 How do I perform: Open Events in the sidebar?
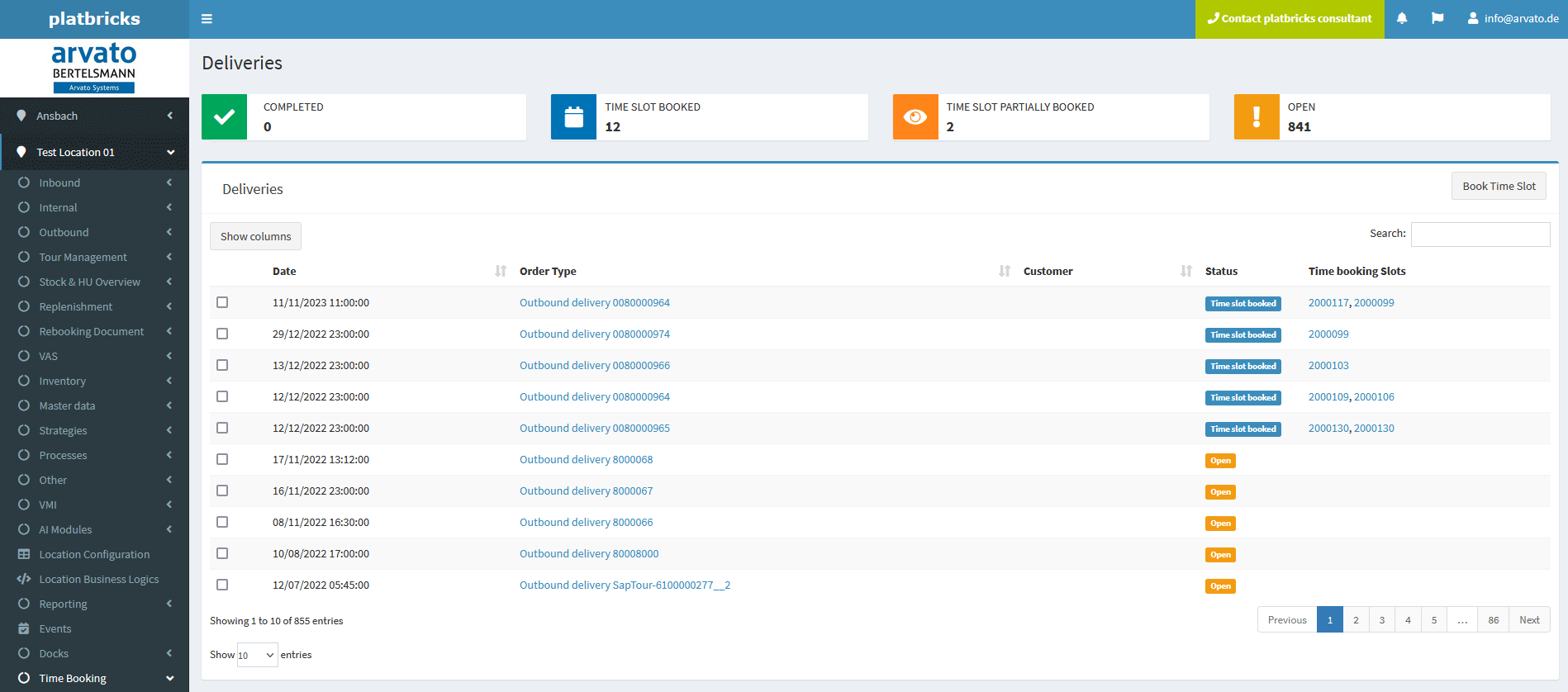click(x=55, y=628)
